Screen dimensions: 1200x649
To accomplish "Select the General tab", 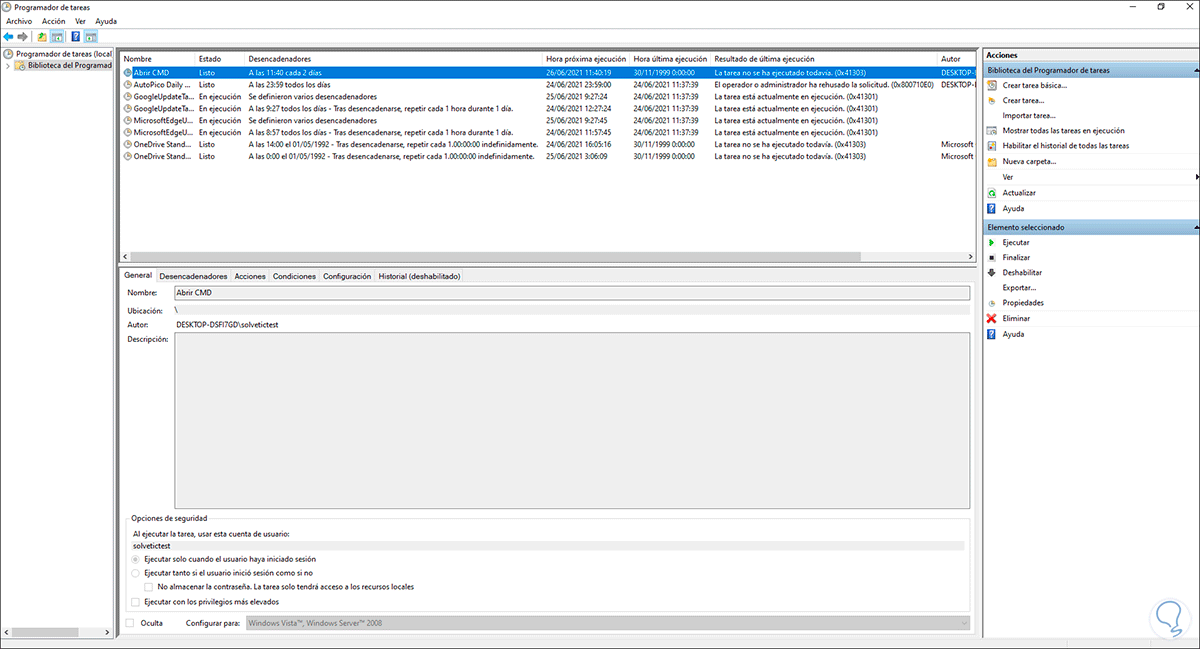I will point(138,275).
